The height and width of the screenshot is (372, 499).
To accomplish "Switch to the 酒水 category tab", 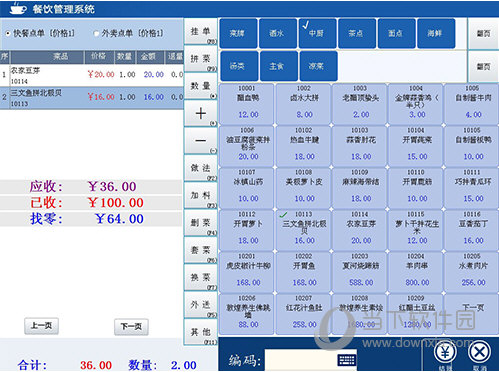I will click(278, 33).
